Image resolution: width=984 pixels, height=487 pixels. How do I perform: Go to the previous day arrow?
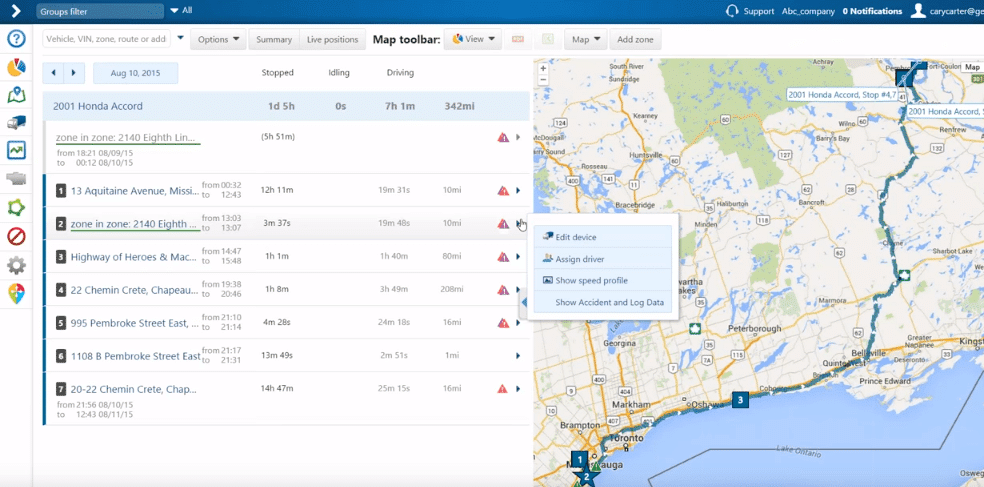click(x=53, y=73)
